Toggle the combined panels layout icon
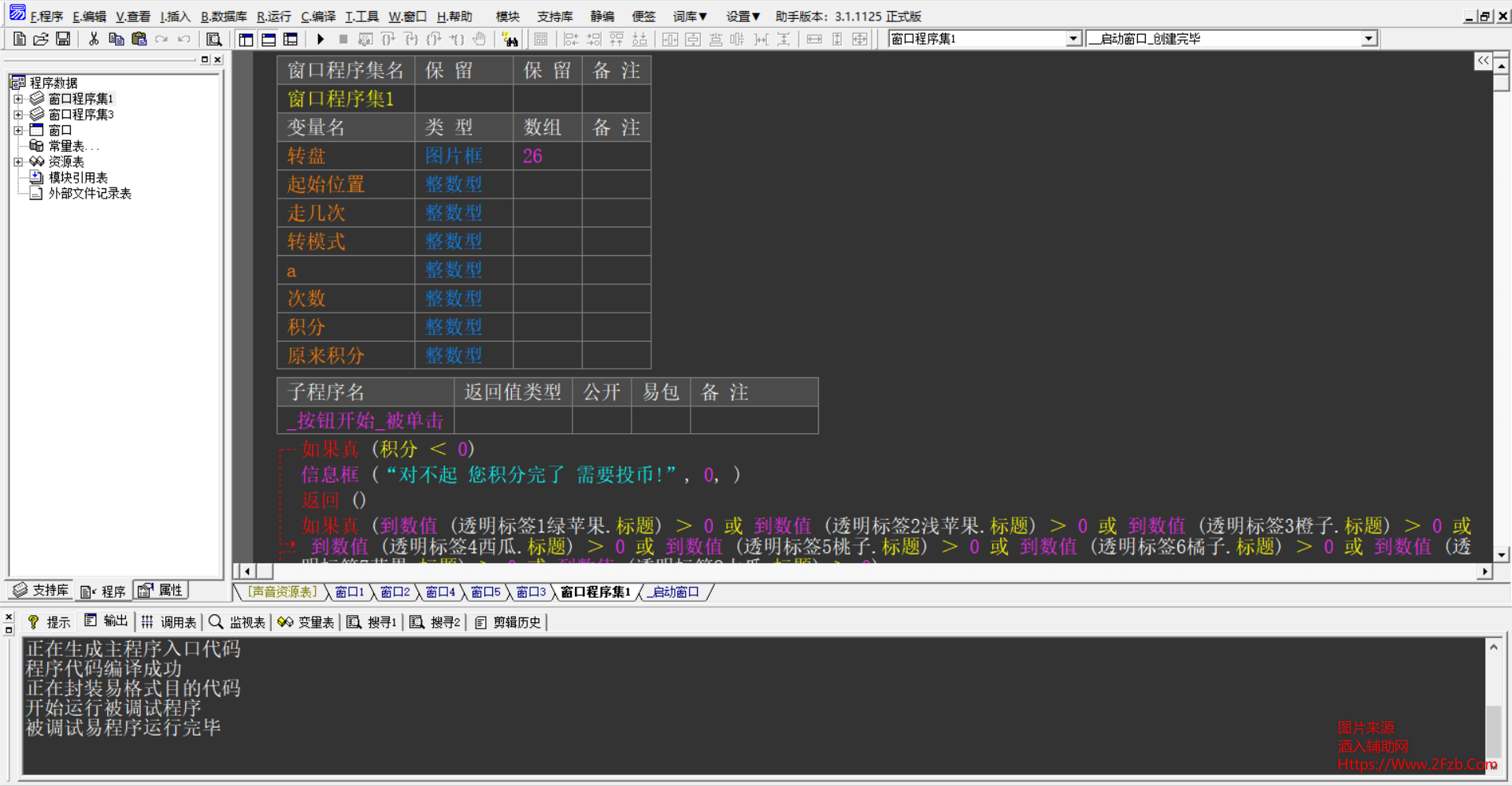Image resolution: width=1512 pixels, height=786 pixels. point(291,39)
